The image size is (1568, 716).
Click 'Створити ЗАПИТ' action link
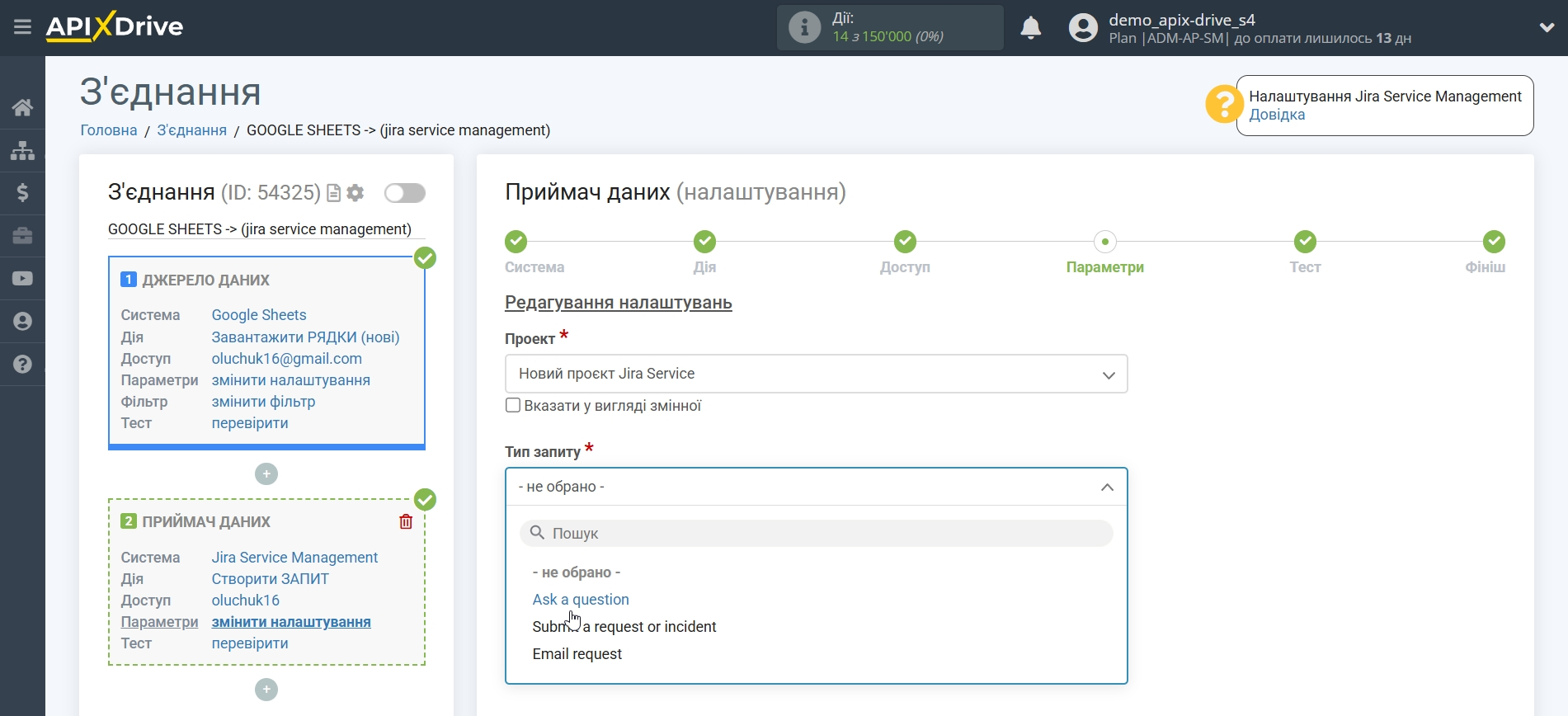270,579
